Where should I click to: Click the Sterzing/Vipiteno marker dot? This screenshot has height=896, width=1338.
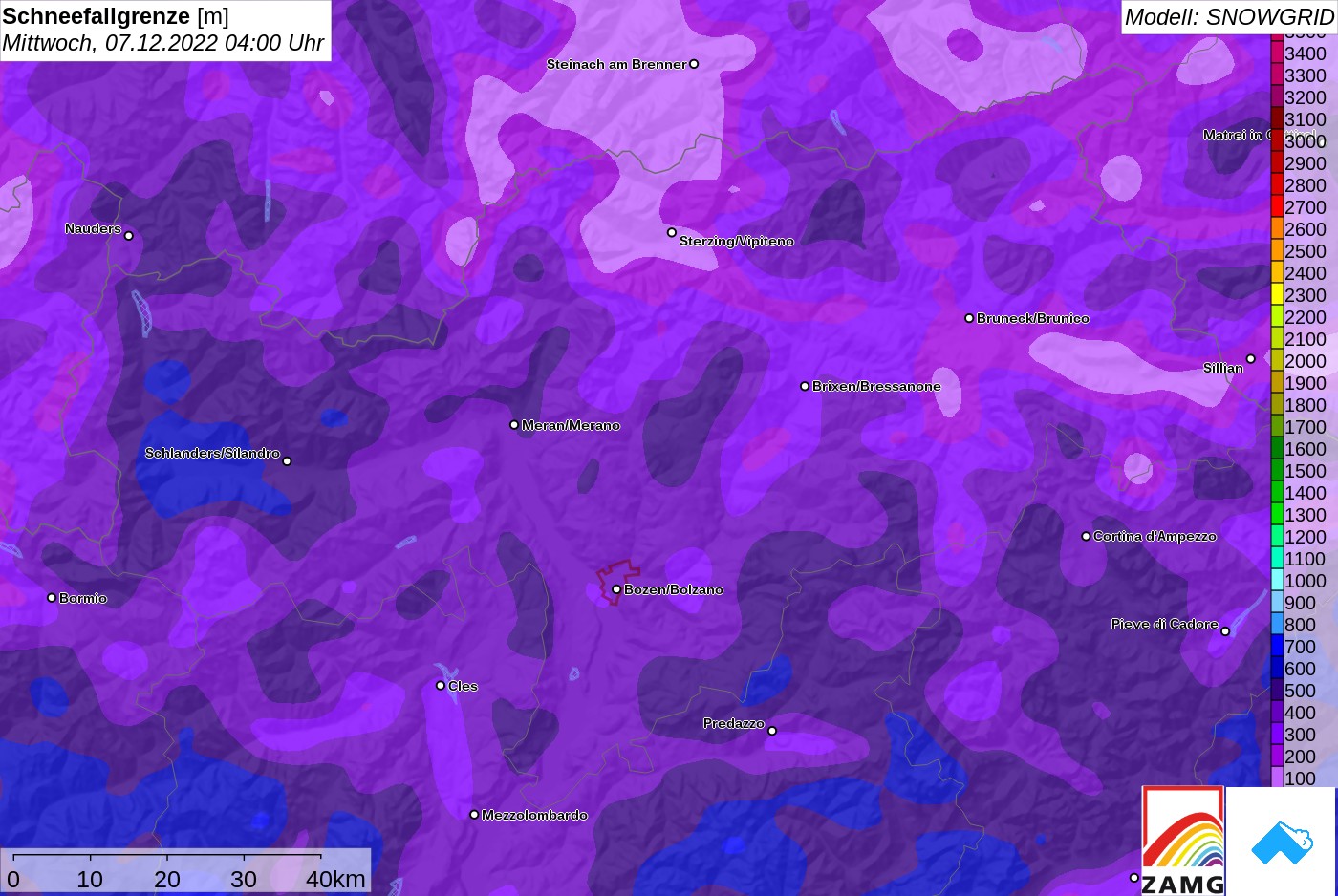tap(672, 232)
